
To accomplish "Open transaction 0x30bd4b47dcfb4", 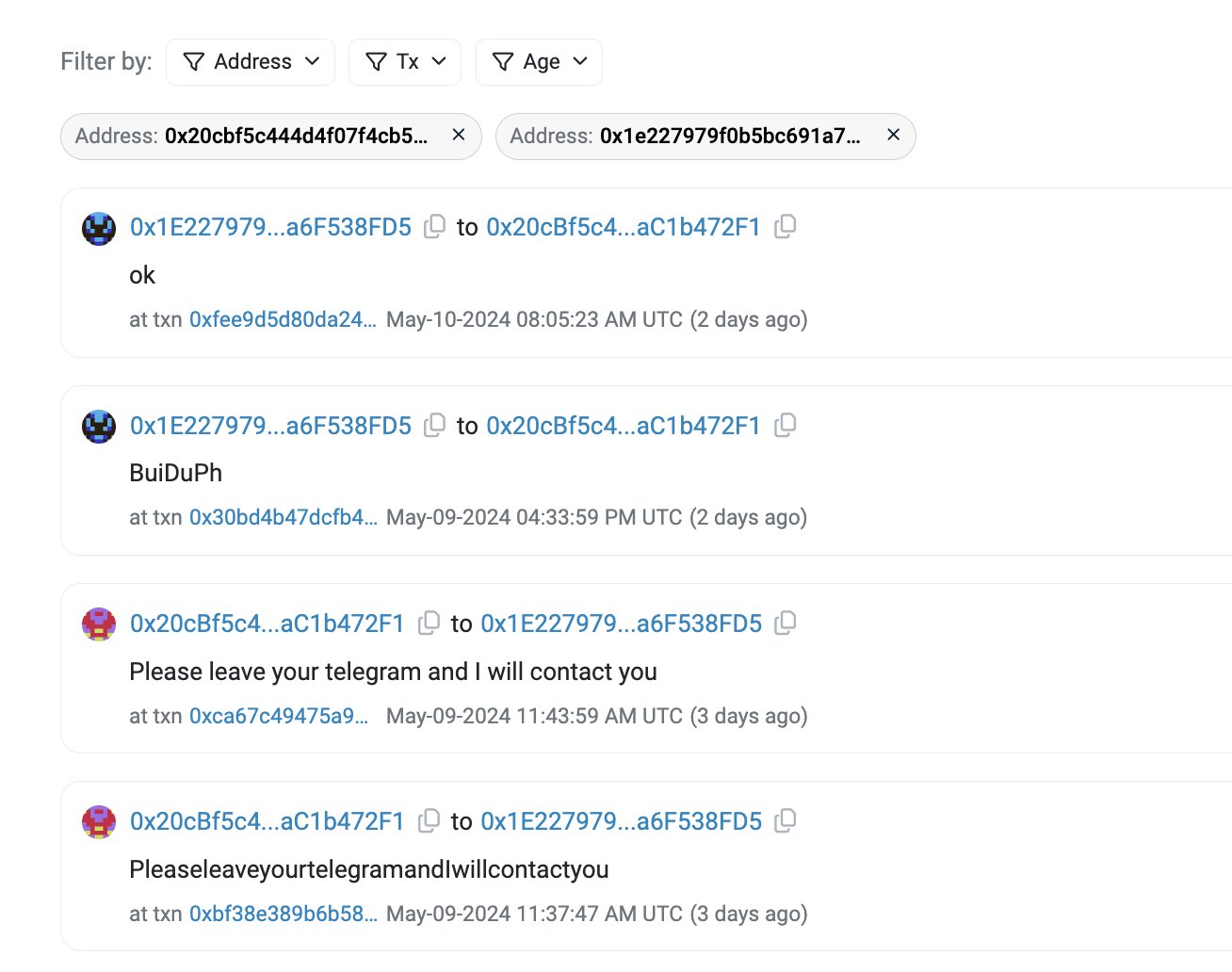I will (x=283, y=517).
